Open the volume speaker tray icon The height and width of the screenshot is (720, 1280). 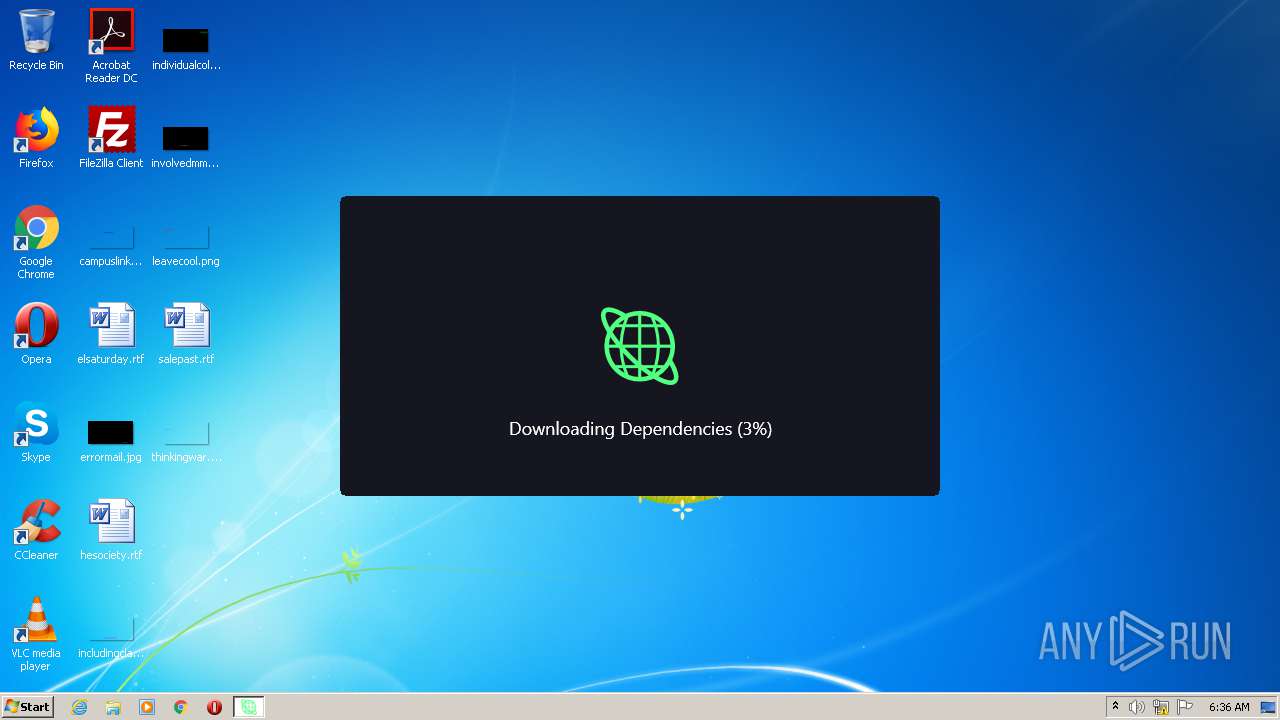click(1137, 707)
